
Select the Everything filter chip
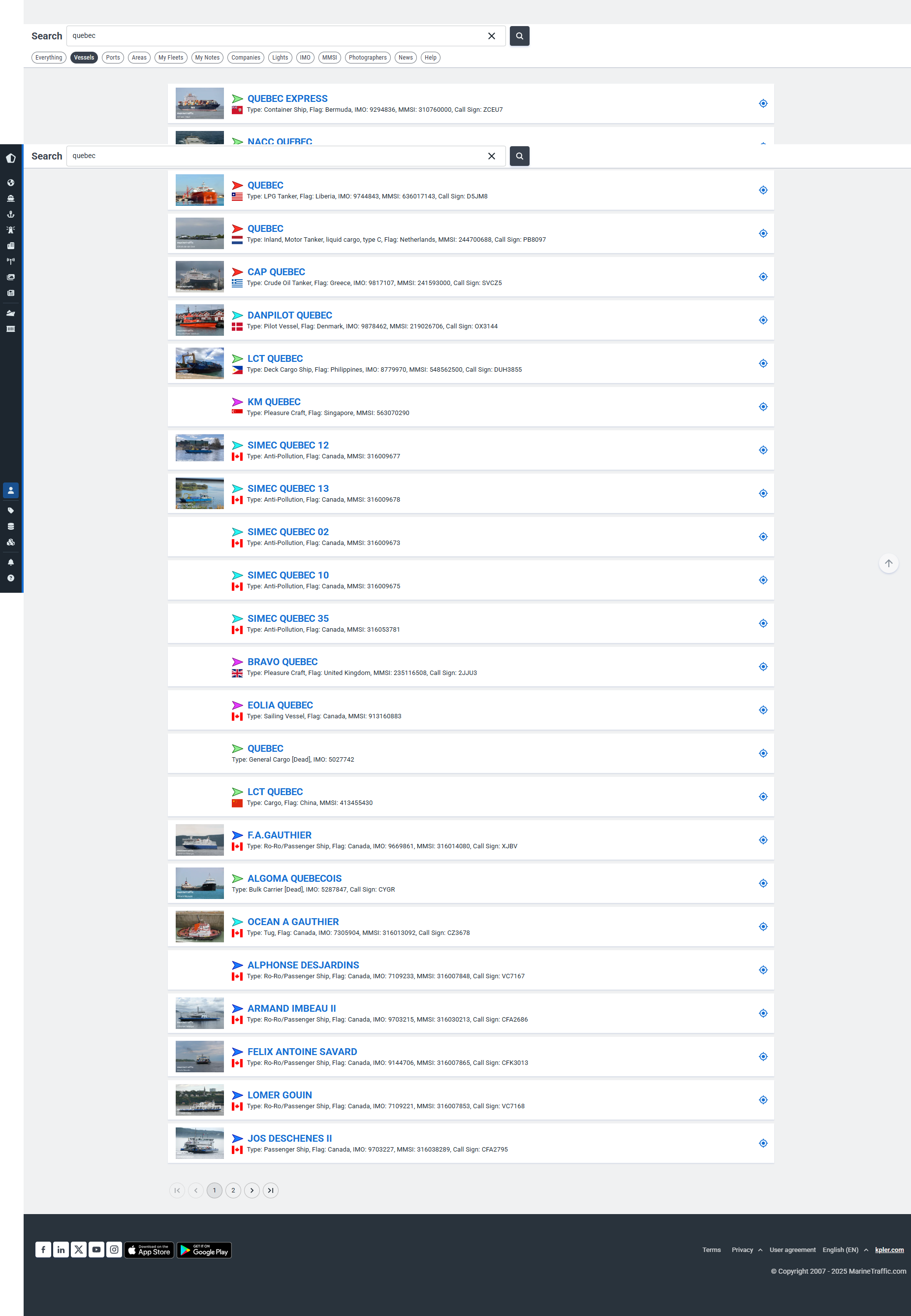[49, 58]
